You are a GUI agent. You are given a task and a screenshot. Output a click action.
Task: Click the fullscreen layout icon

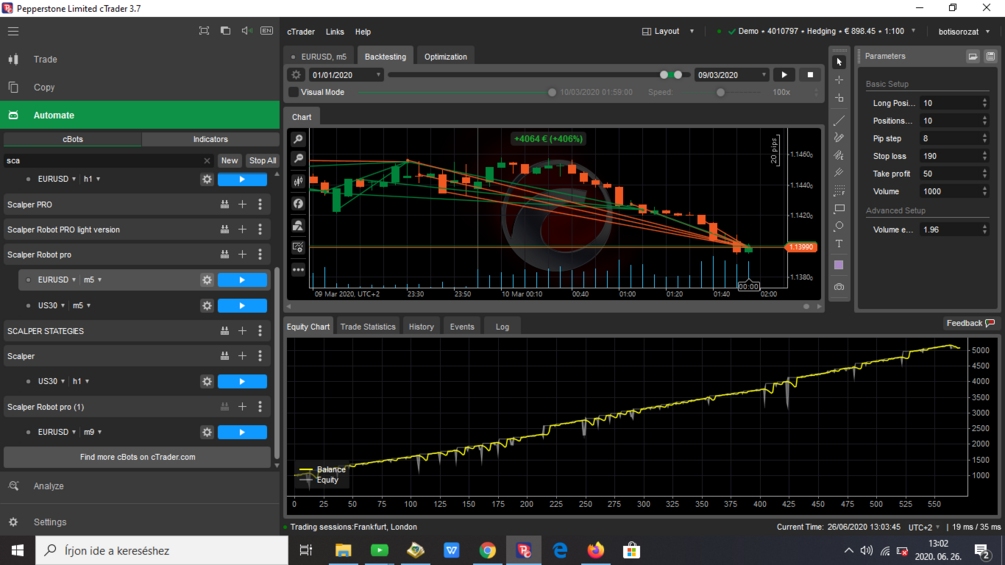coord(204,31)
